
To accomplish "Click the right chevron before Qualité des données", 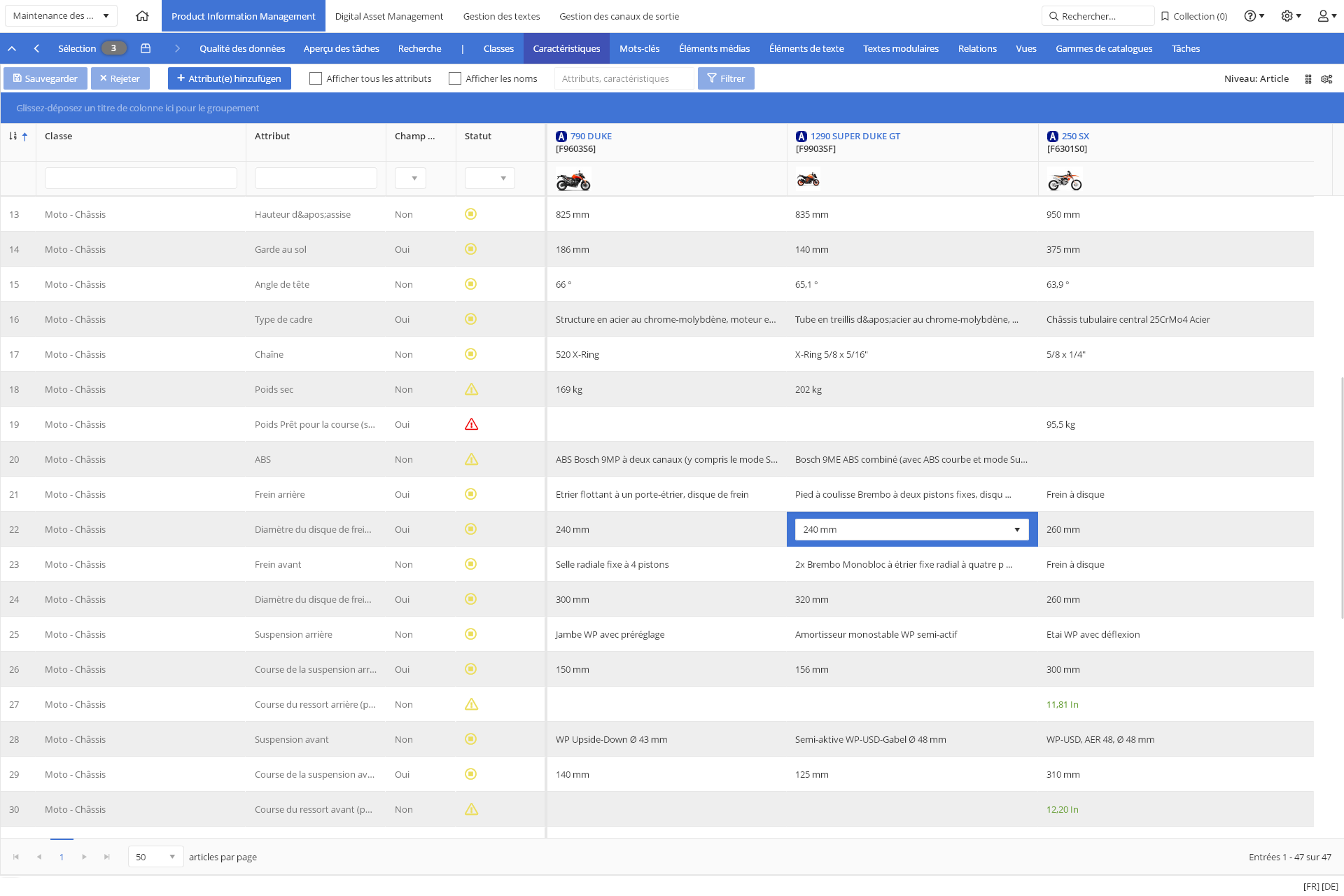I will [177, 48].
